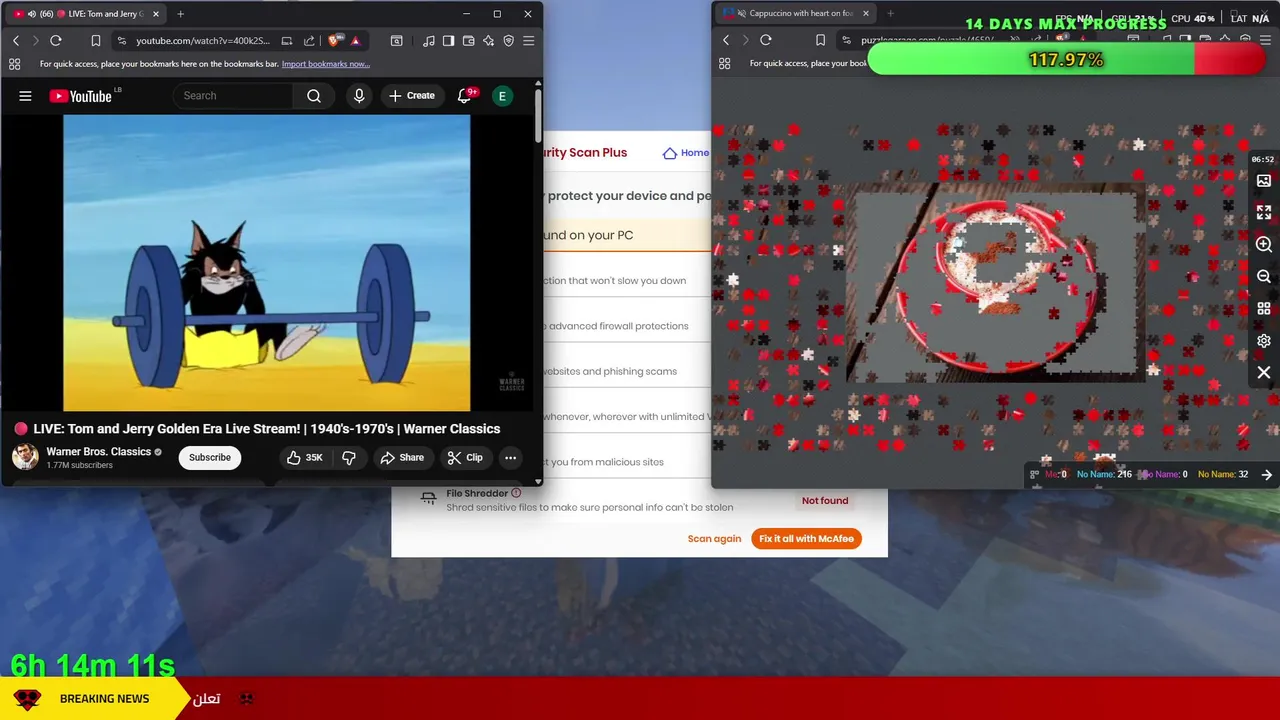Subscribe to Warner Bros. Classics

pos(210,458)
